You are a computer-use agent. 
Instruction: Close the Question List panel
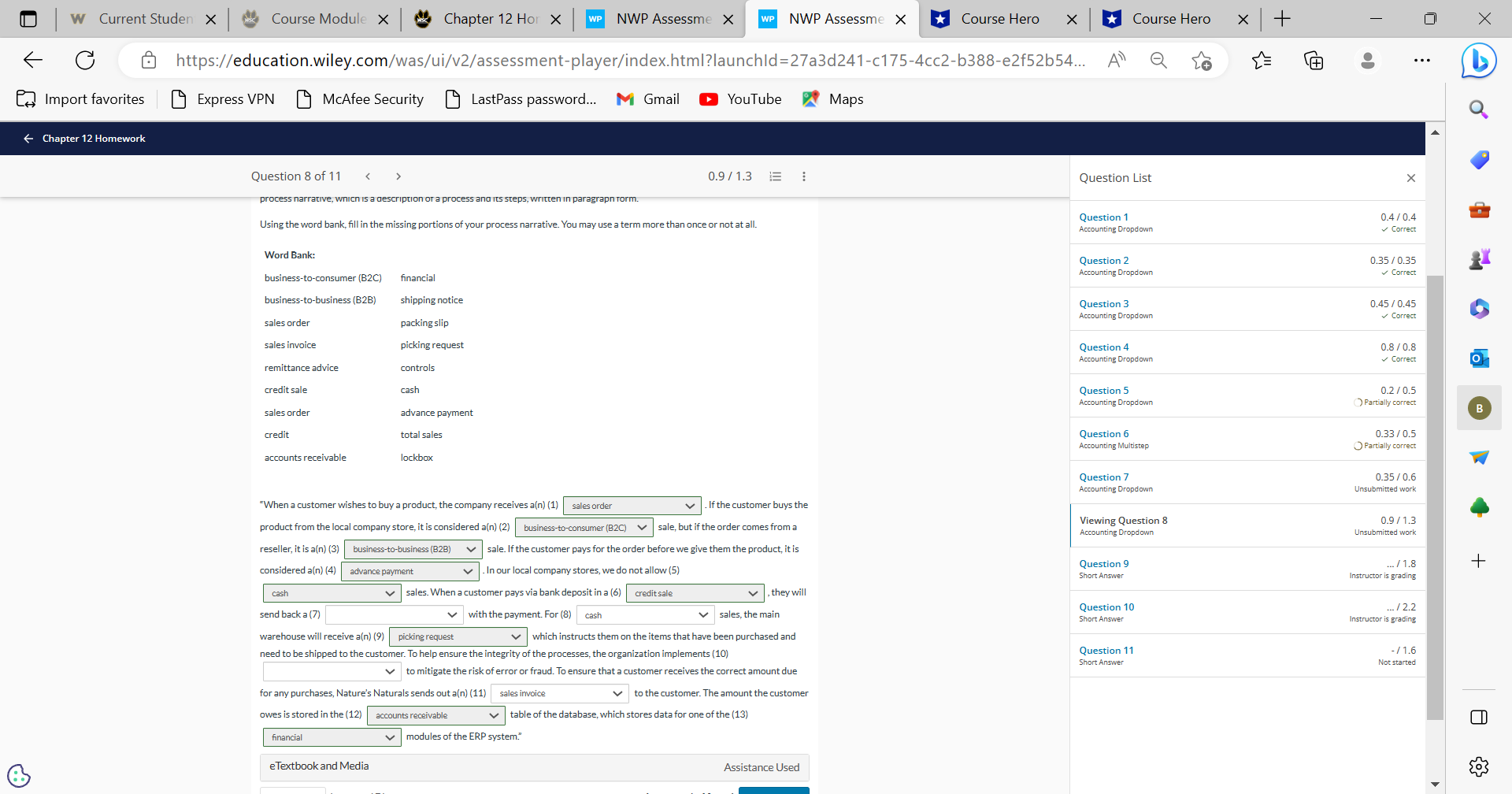point(1411,178)
